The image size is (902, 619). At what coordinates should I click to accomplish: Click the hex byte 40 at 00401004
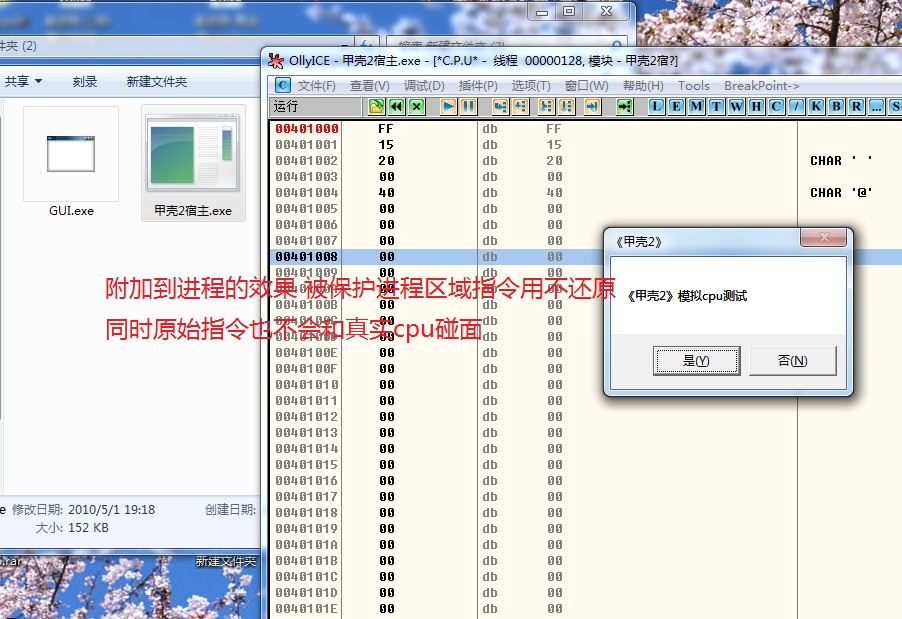pyautogui.click(x=387, y=193)
